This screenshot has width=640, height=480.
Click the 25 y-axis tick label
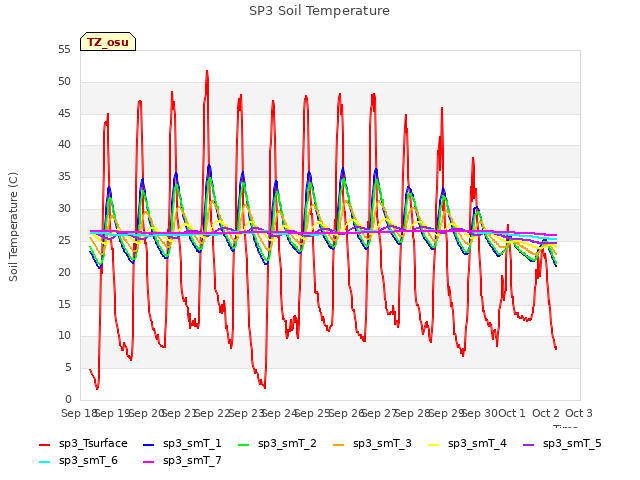point(64,240)
